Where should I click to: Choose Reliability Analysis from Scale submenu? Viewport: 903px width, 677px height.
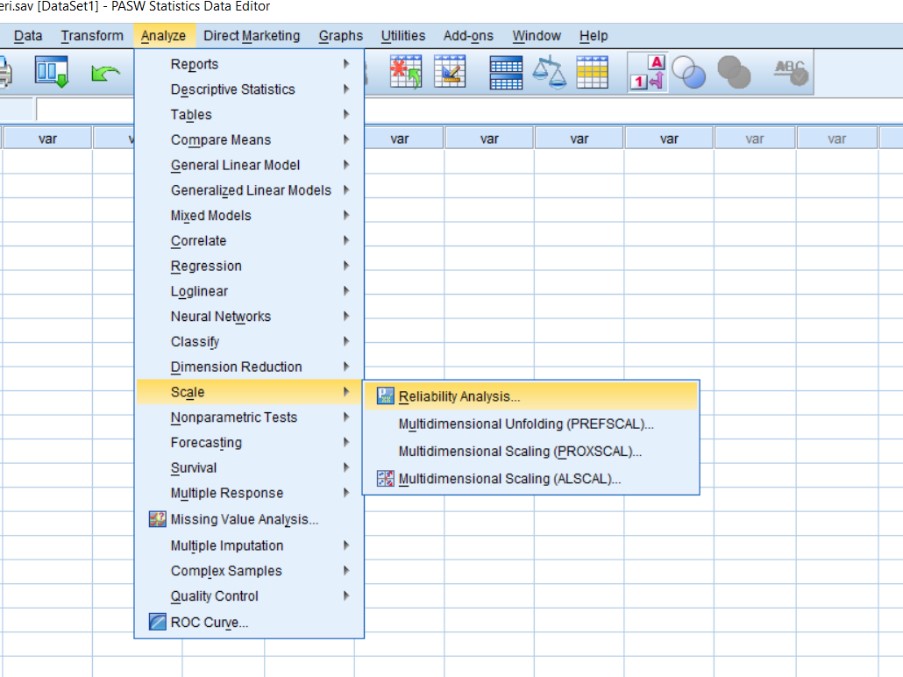tap(459, 396)
